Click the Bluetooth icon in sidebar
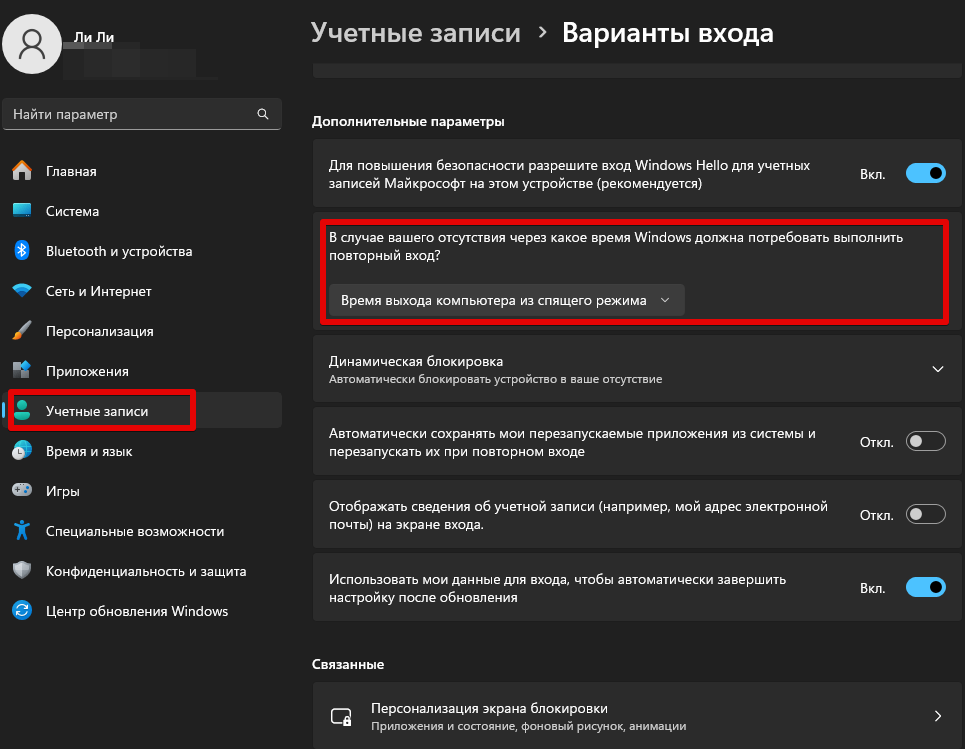Viewport: 965px width, 749px height. pyautogui.click(x=22, y=250)
